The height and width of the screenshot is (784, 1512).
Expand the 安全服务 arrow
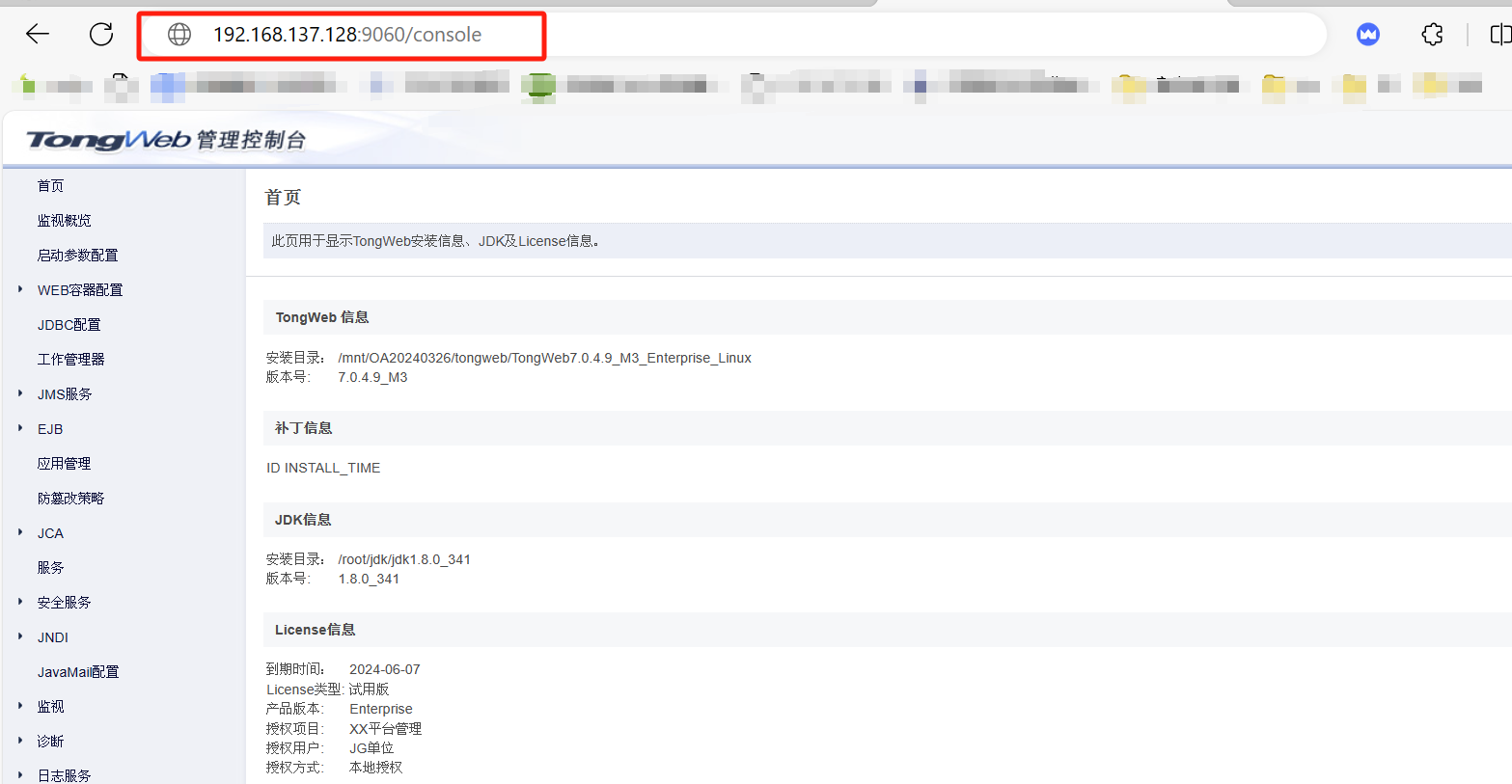[20, 602]
